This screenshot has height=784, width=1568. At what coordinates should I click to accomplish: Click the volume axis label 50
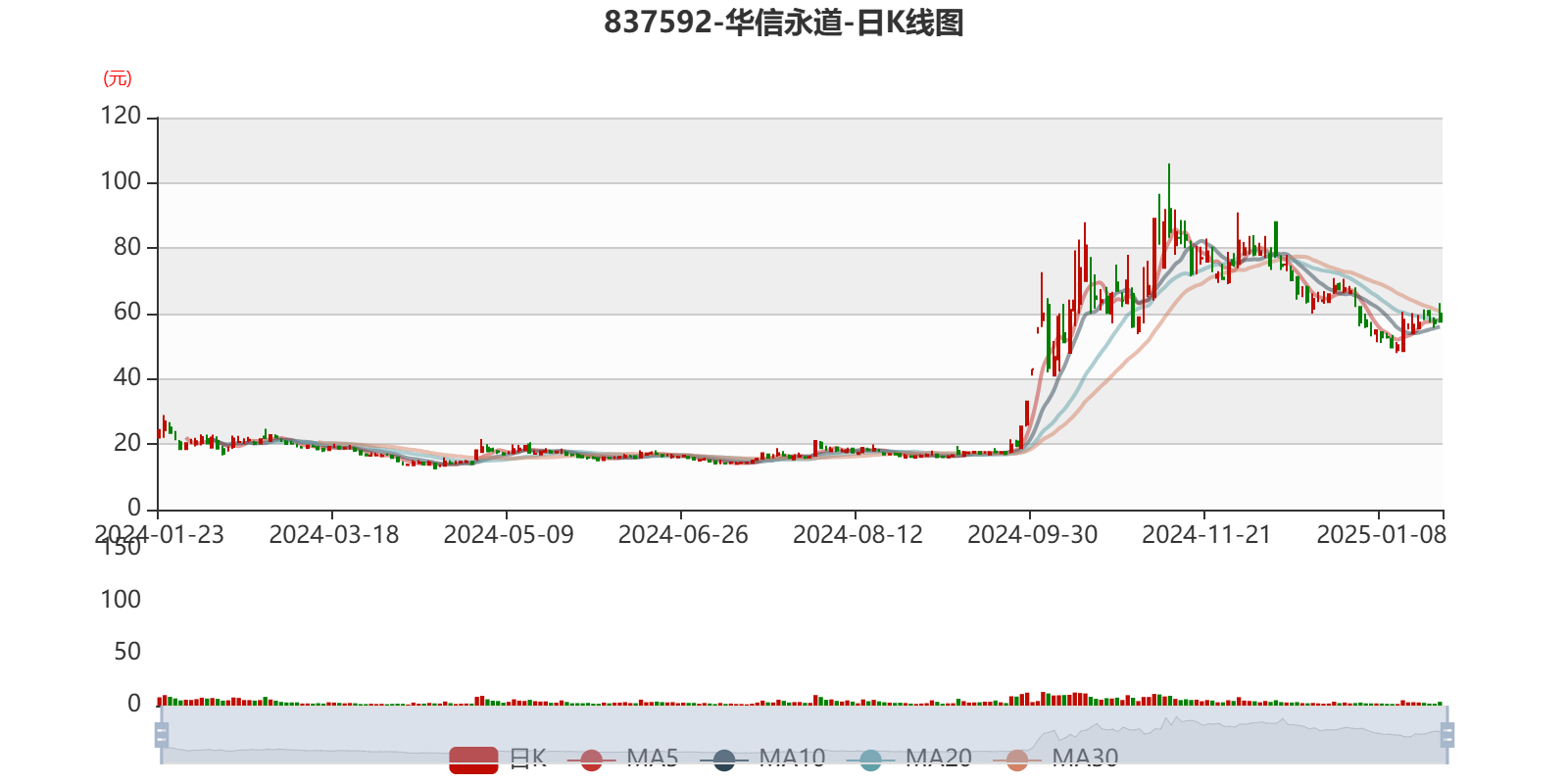coord(127,652)
